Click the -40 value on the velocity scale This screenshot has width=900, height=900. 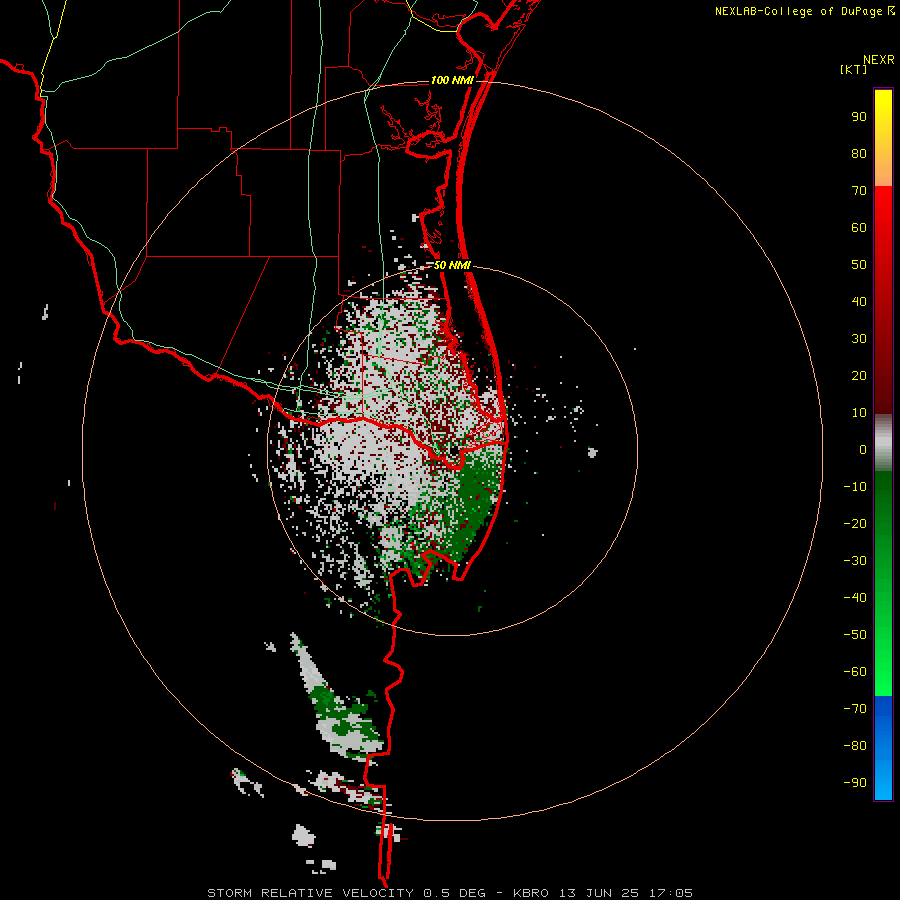tap(855, 598)
